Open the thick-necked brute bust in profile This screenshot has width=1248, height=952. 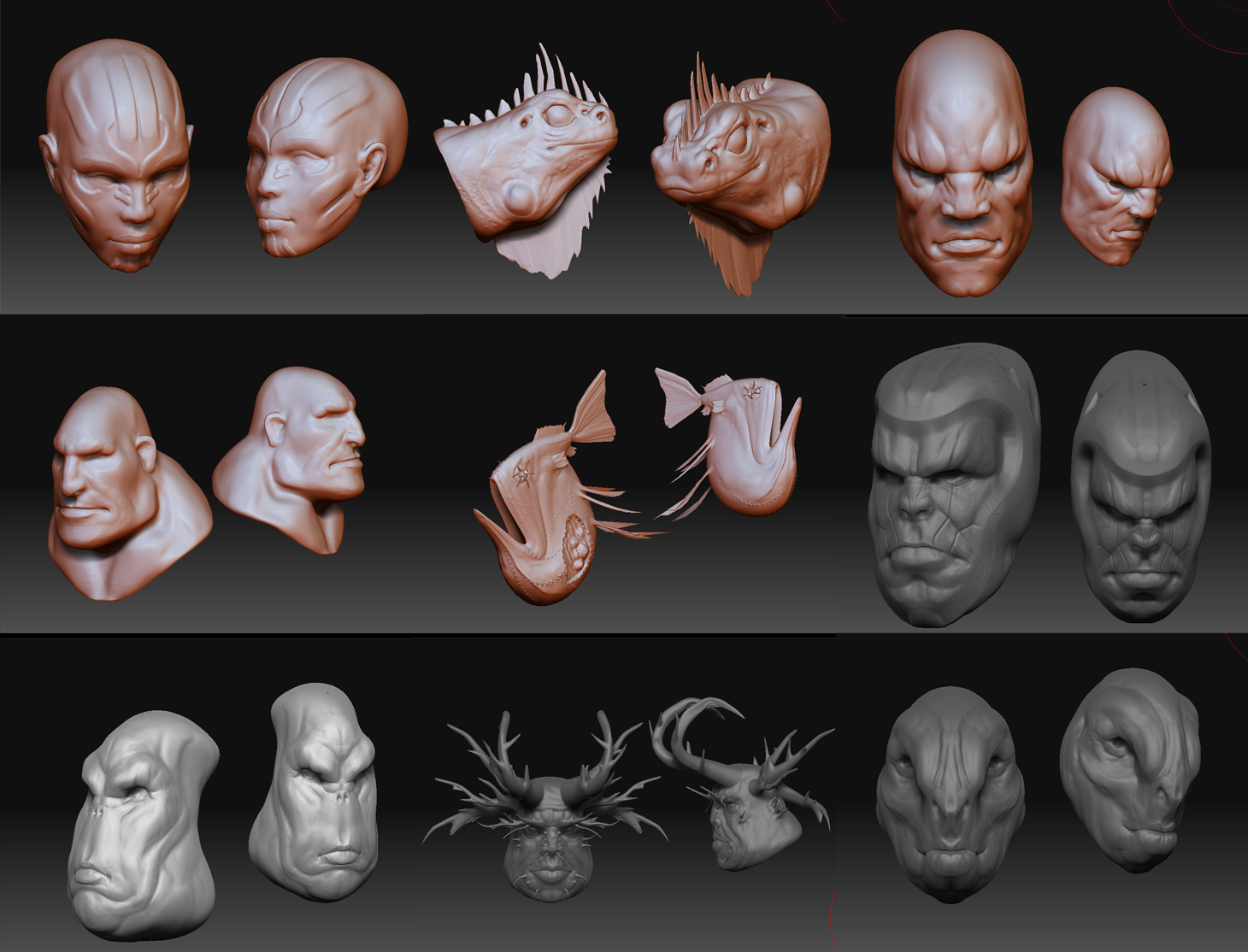pyautogui.click(x=291, y=461)
